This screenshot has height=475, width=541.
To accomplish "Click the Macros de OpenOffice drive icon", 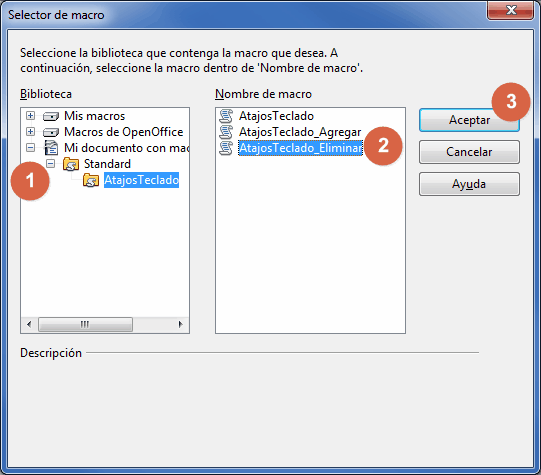I will 51,132.
